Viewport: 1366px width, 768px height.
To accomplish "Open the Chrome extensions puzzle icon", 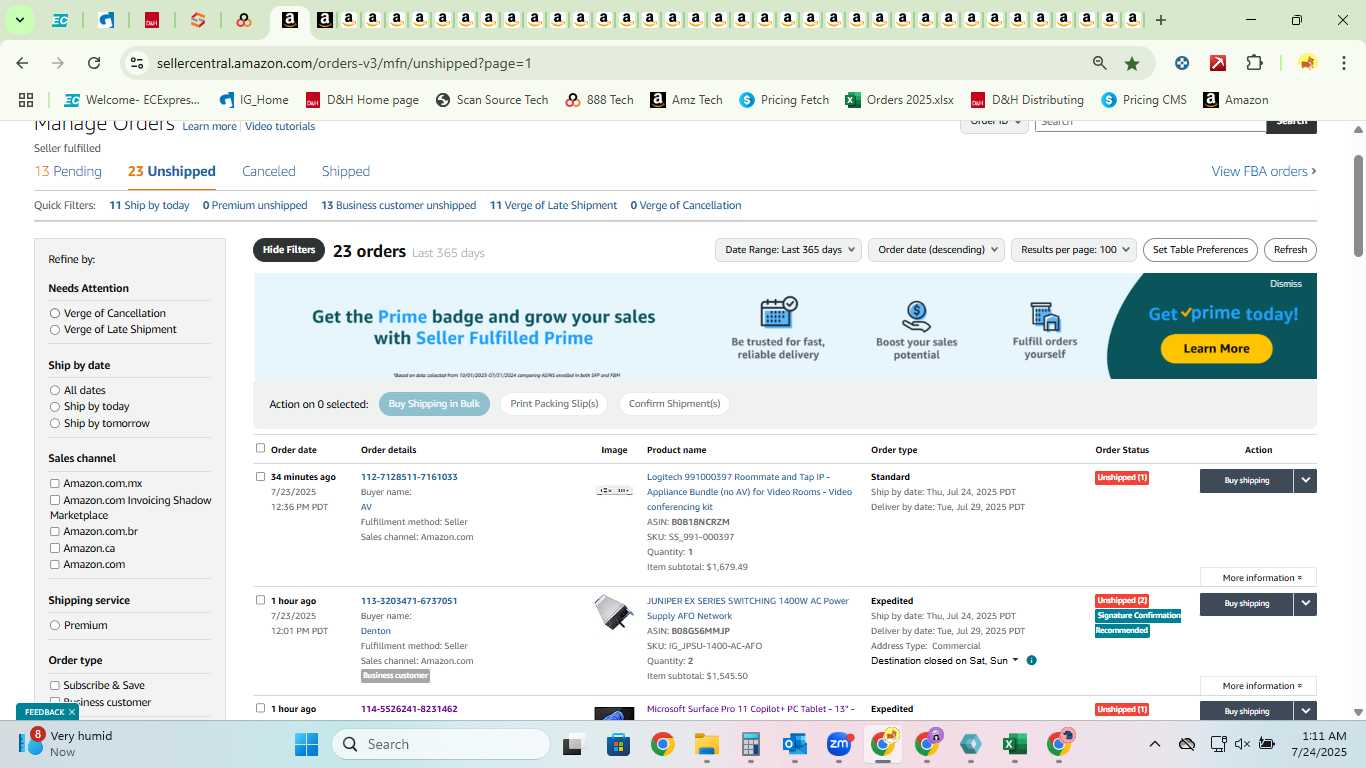I will tap(1254, 63).
